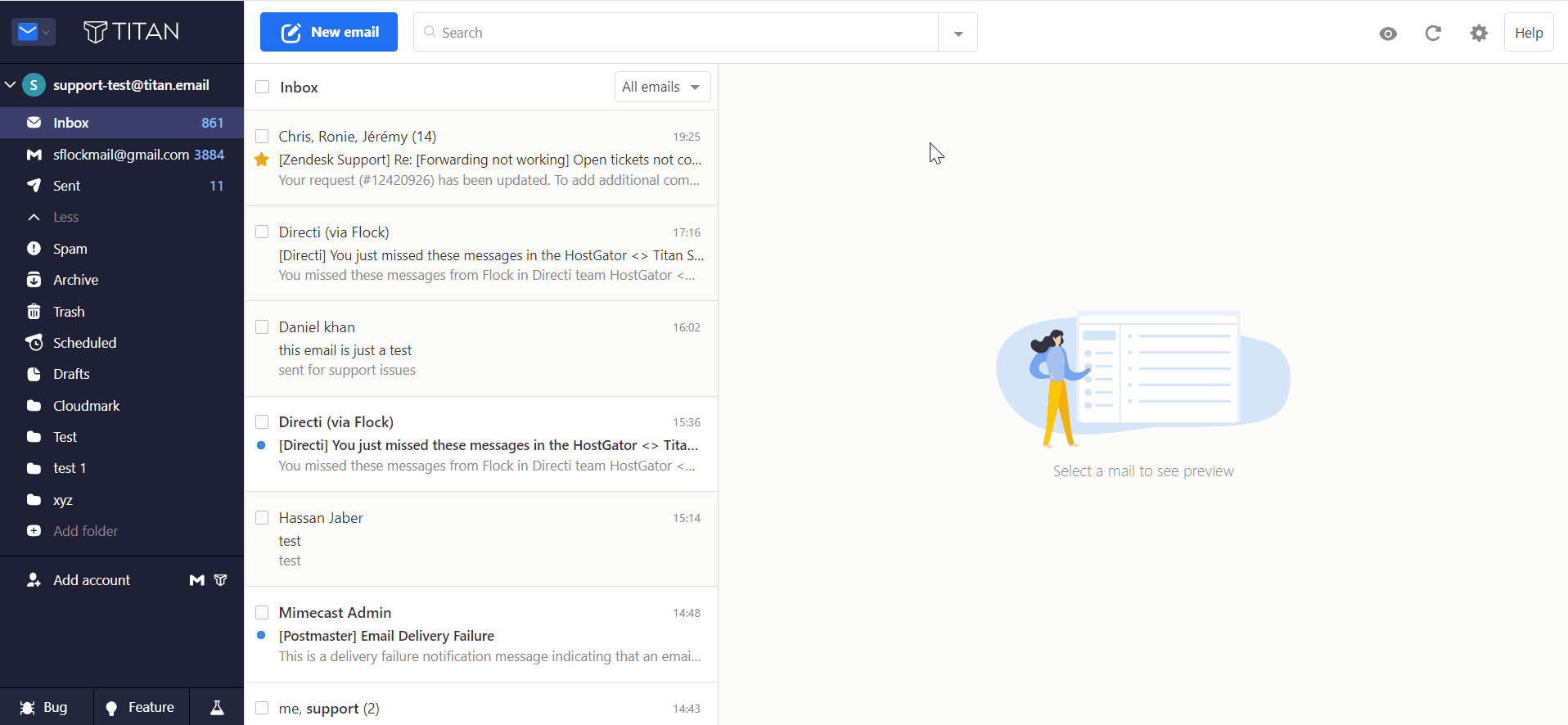Viewport: 1568px width, 725px height.
Task: Click the Inbox unread count 861
Action: click(213, 123)
